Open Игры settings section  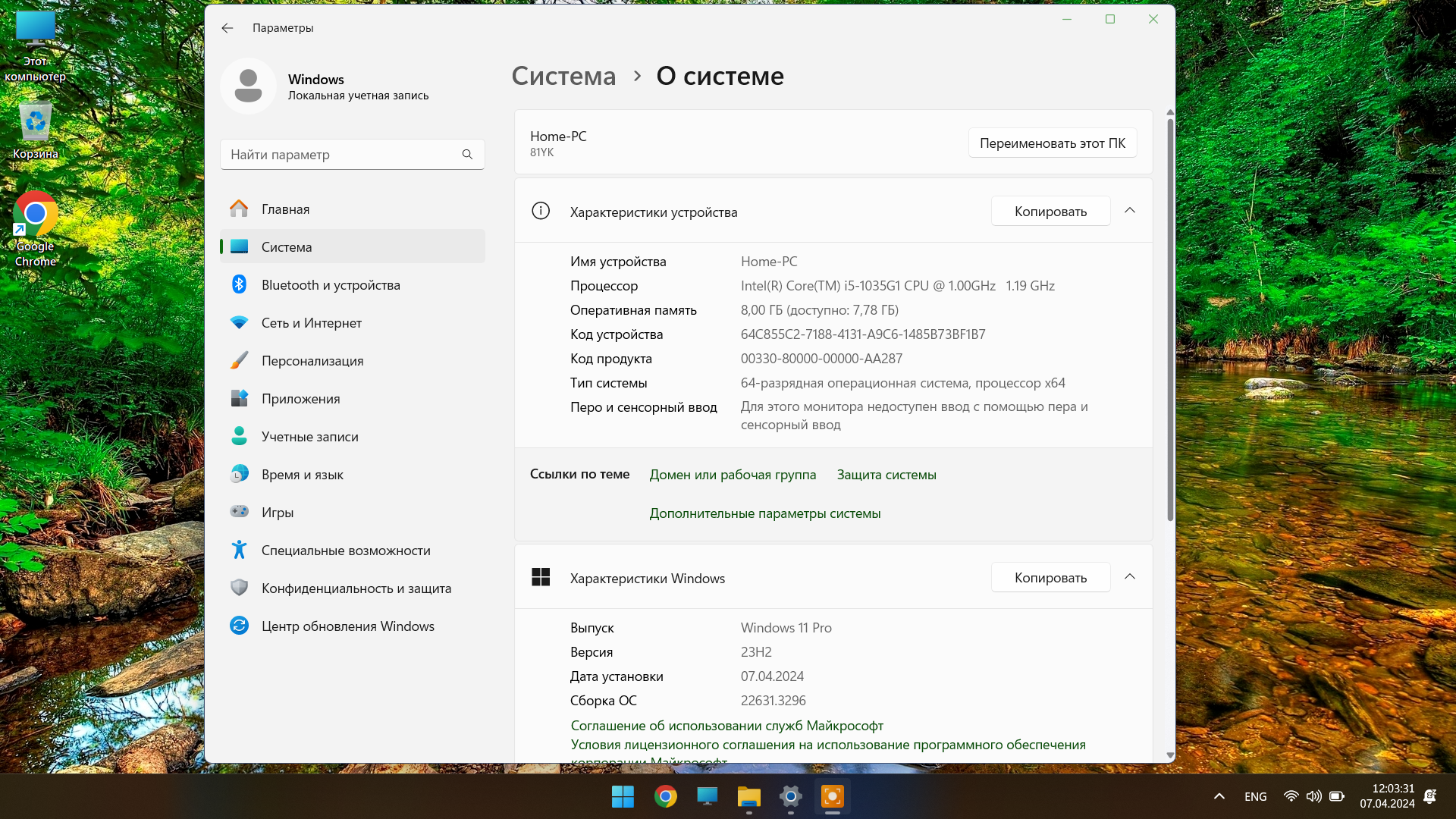pos(277,513)
